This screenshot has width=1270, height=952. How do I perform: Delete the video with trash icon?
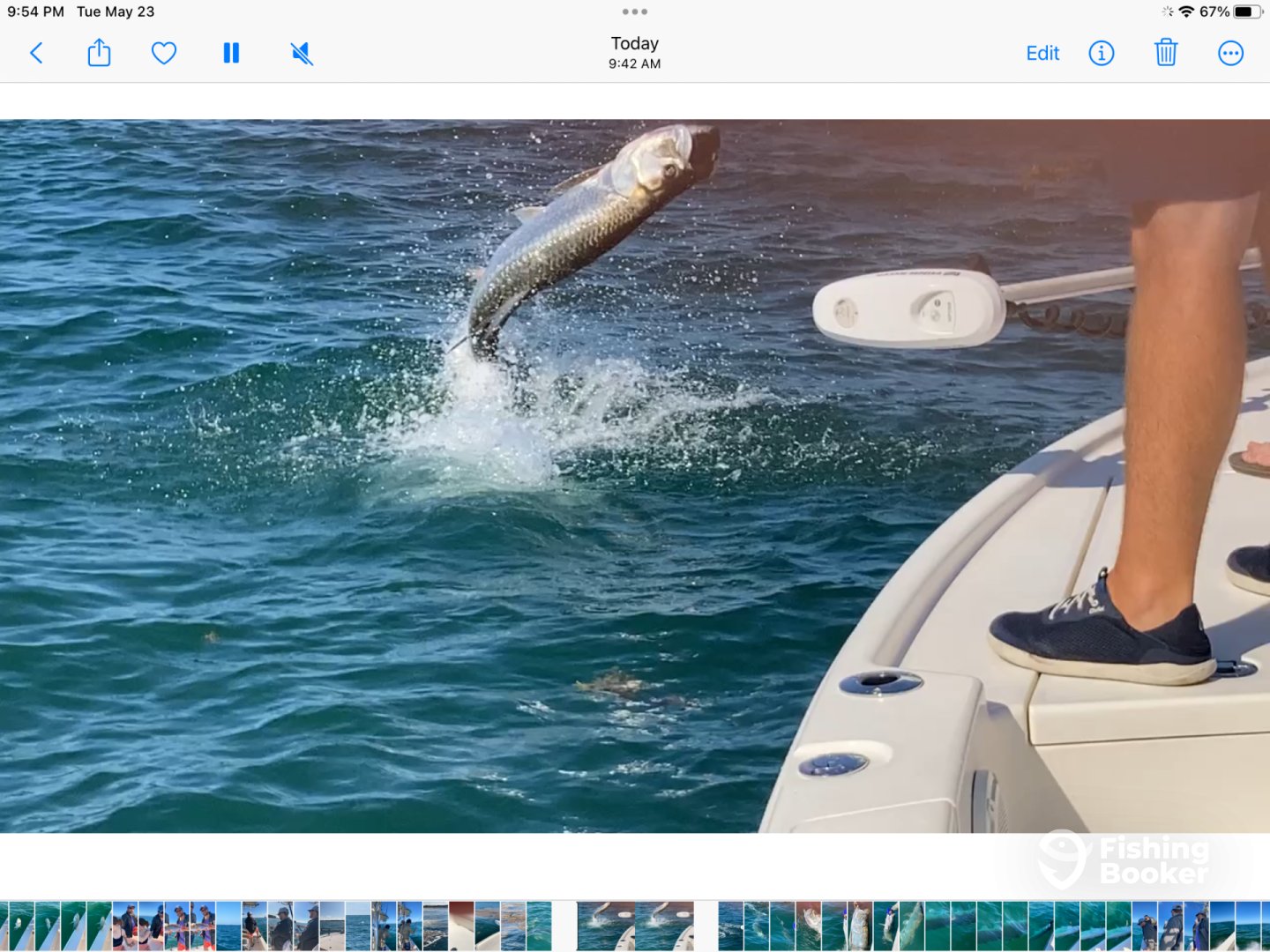[x=1166, y=53]
